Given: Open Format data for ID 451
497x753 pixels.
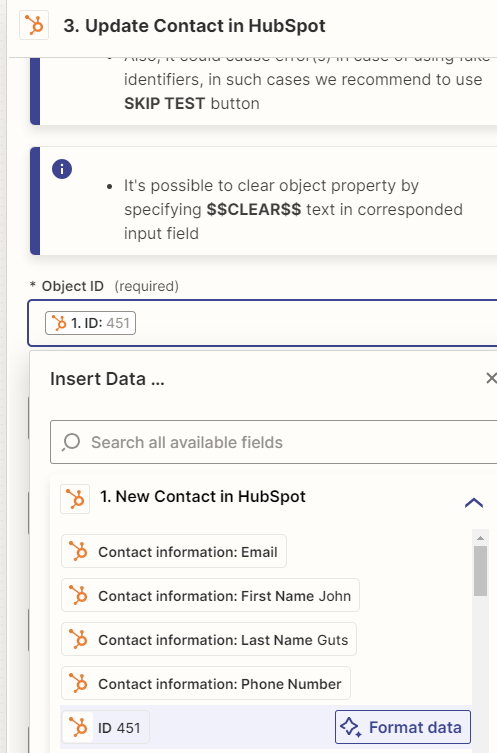Looking at the screenshot, I should pos(403,727).
